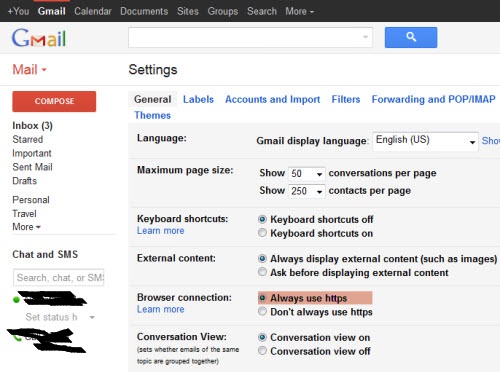This screenshot has width=500, height=372.
Task: Open Sites from top bar
Action: click(188, 11)
